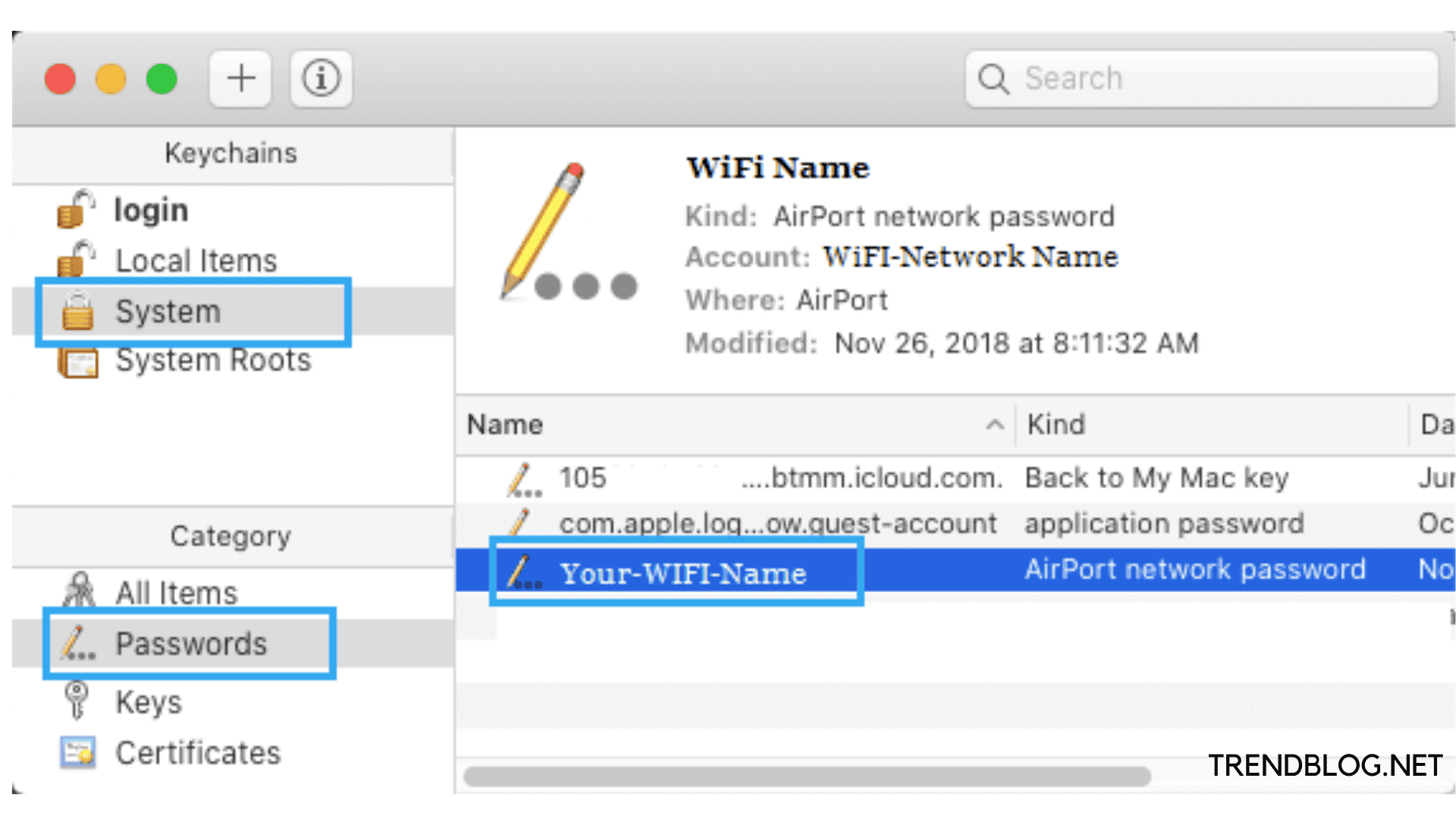Click the System Roots folder icon
The image size is (1456, 819).
[77, 362]
